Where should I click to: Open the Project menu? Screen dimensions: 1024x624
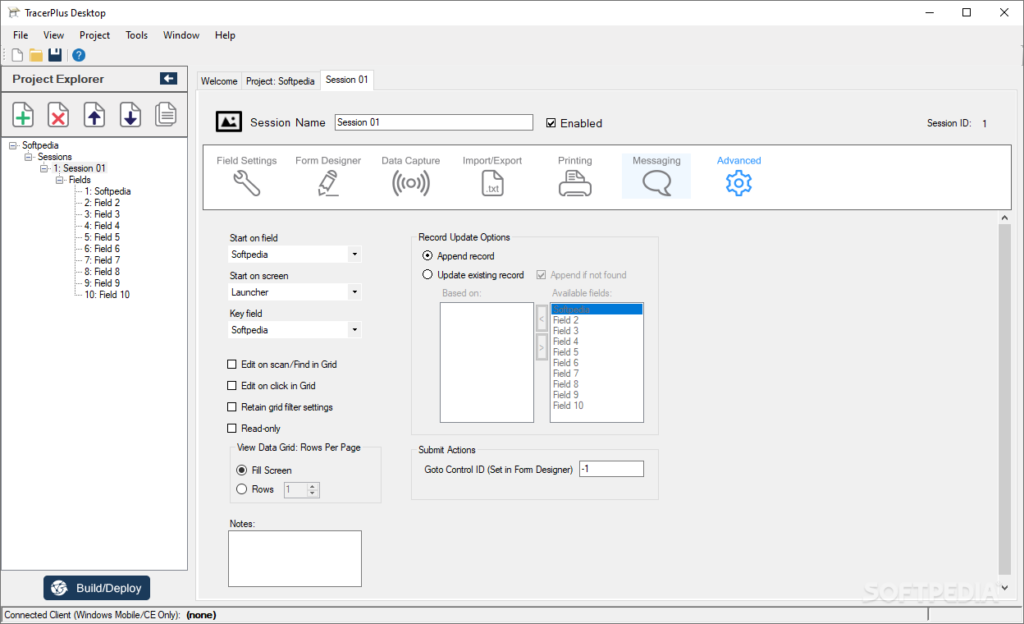(95, 35)
